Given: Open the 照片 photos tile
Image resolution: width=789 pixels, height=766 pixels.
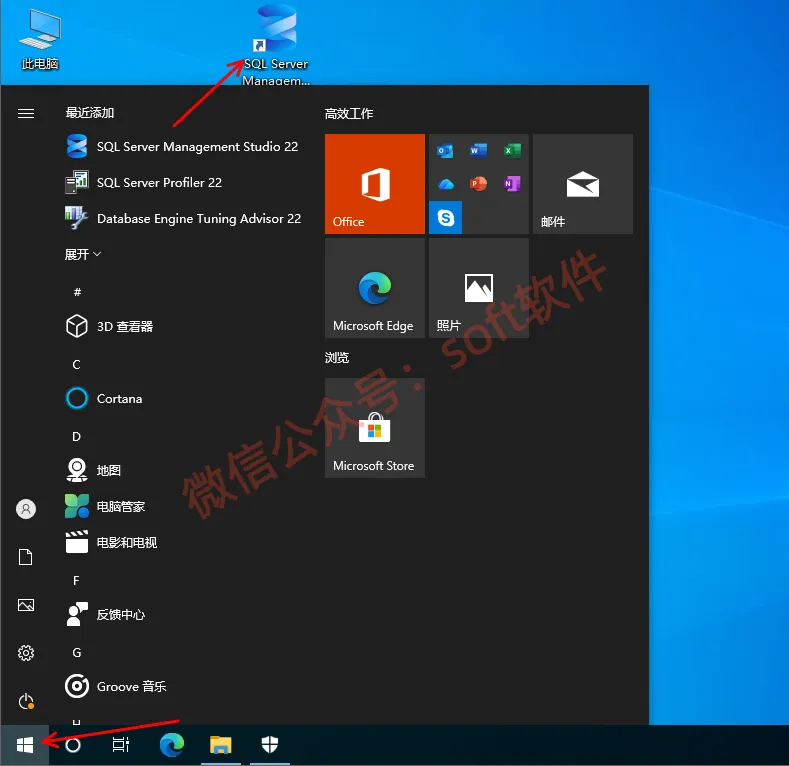Looking at the screenshot, I should point(479,288).
